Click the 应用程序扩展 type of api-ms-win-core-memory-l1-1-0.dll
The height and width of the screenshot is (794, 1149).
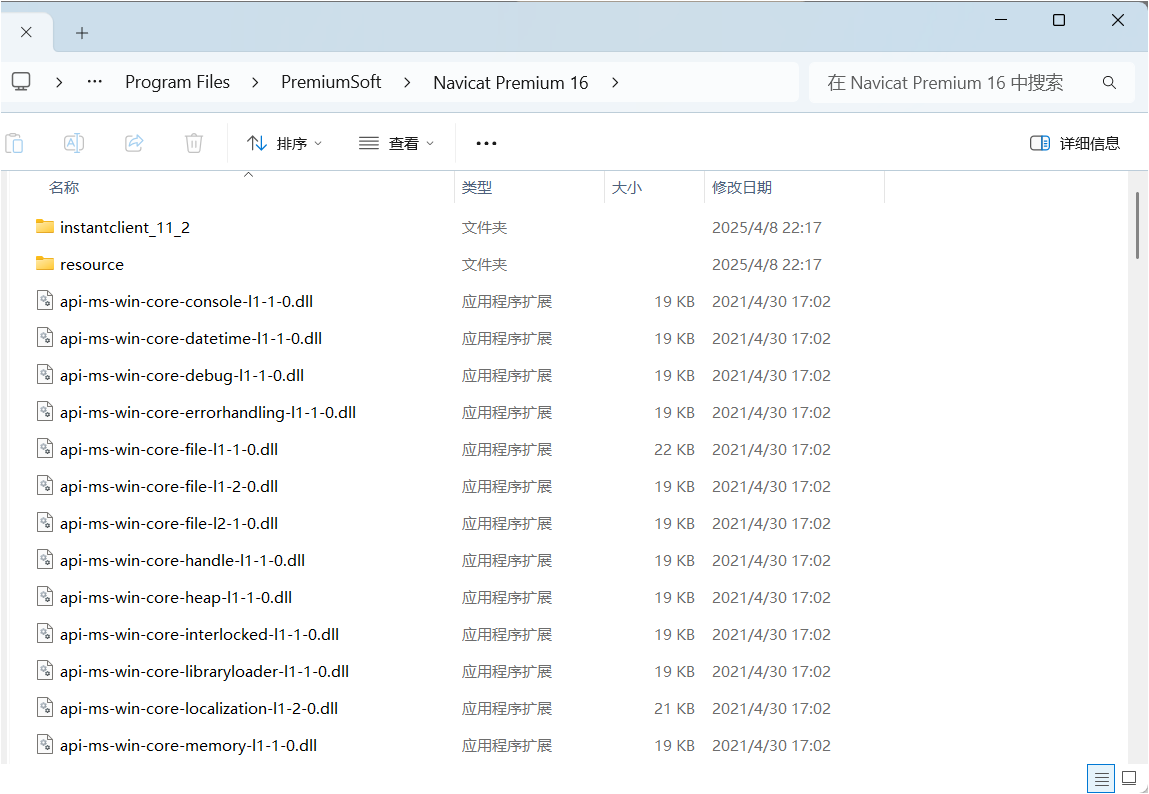pyautogui.click(x=506, y=746)
